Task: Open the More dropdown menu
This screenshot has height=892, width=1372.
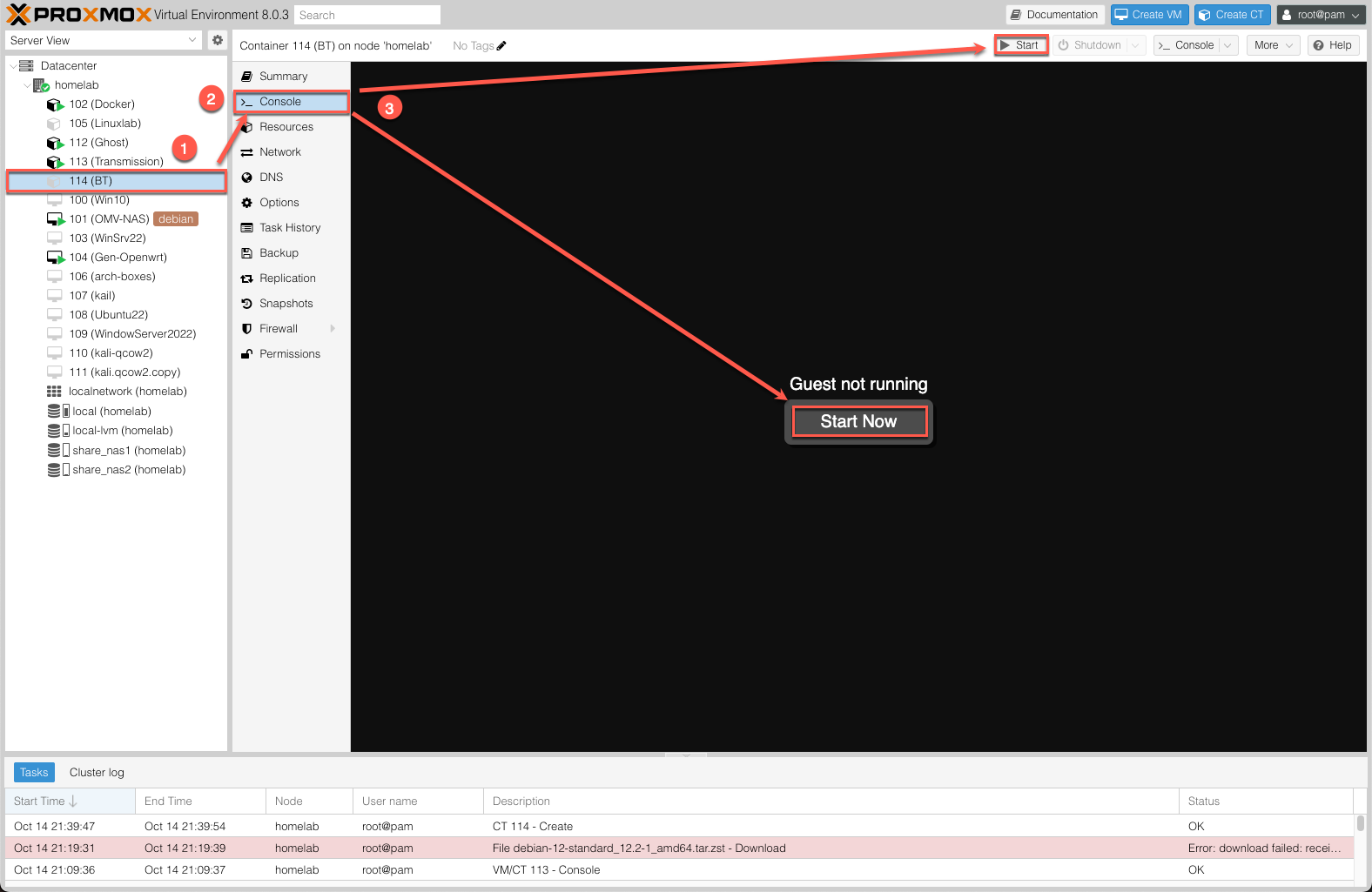Action: (x=1273, y=45)
